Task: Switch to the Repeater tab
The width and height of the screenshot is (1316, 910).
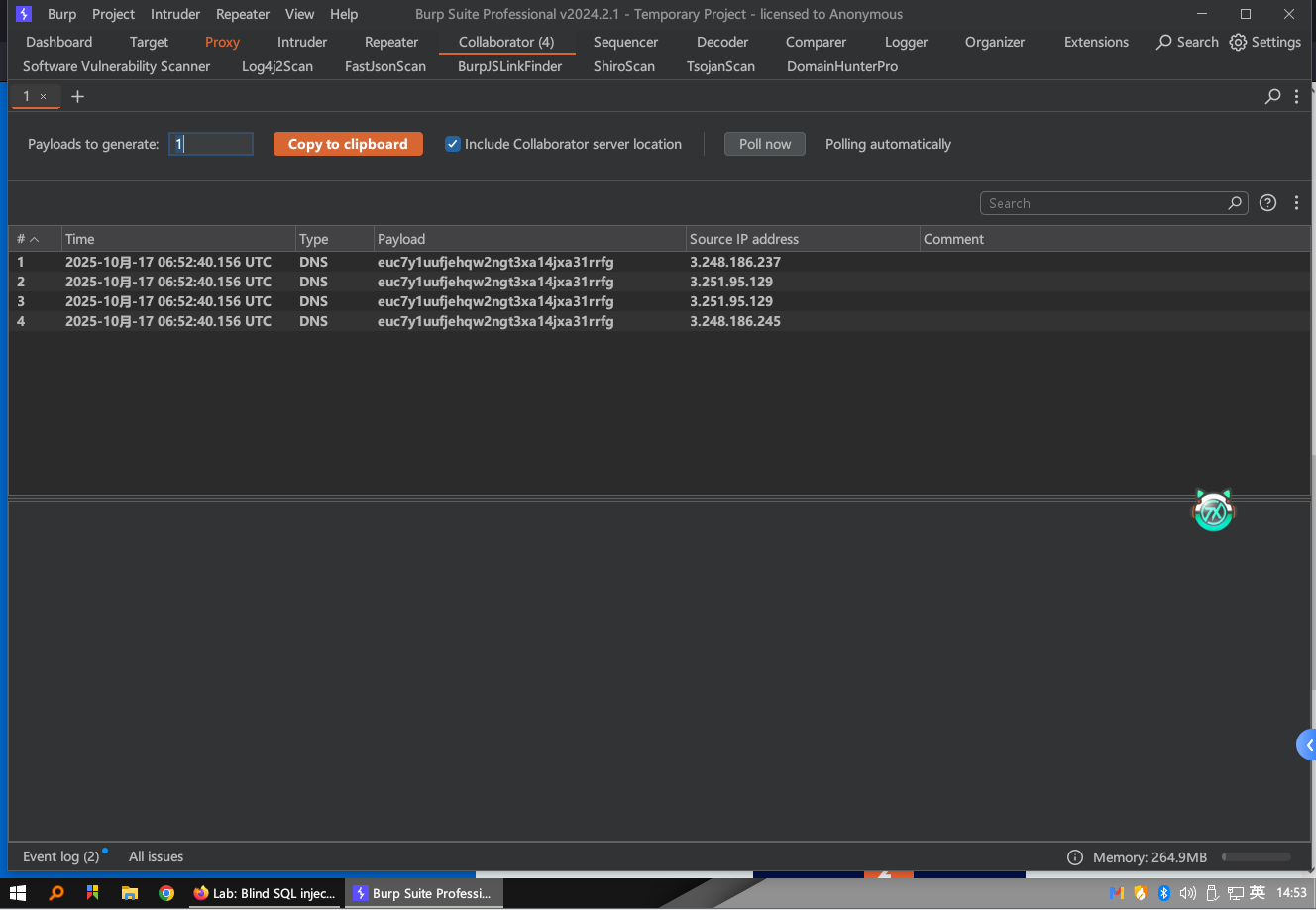Action: [x=391, y=42]
